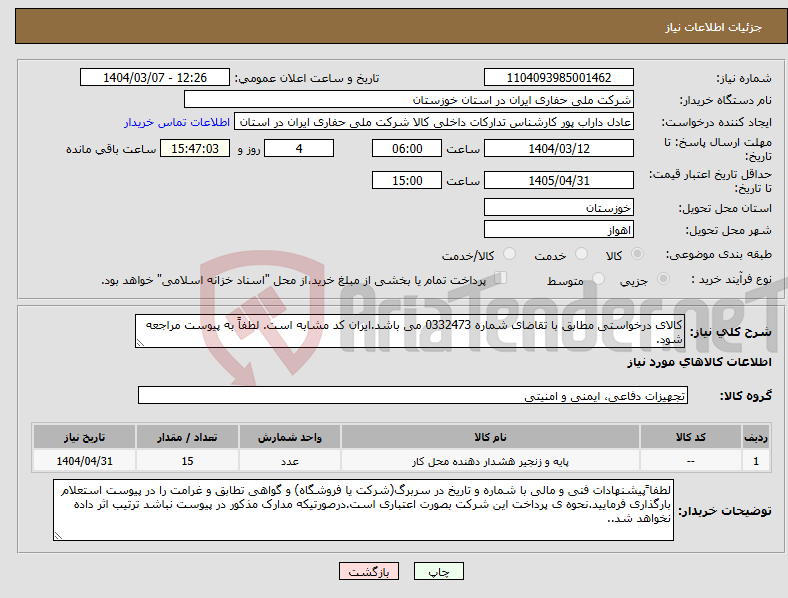Click the اطلاعات کالاهای مورد نیاز heading
Image resolution: width=788 pixels, height=598 pixels.
tap(699, 362)
